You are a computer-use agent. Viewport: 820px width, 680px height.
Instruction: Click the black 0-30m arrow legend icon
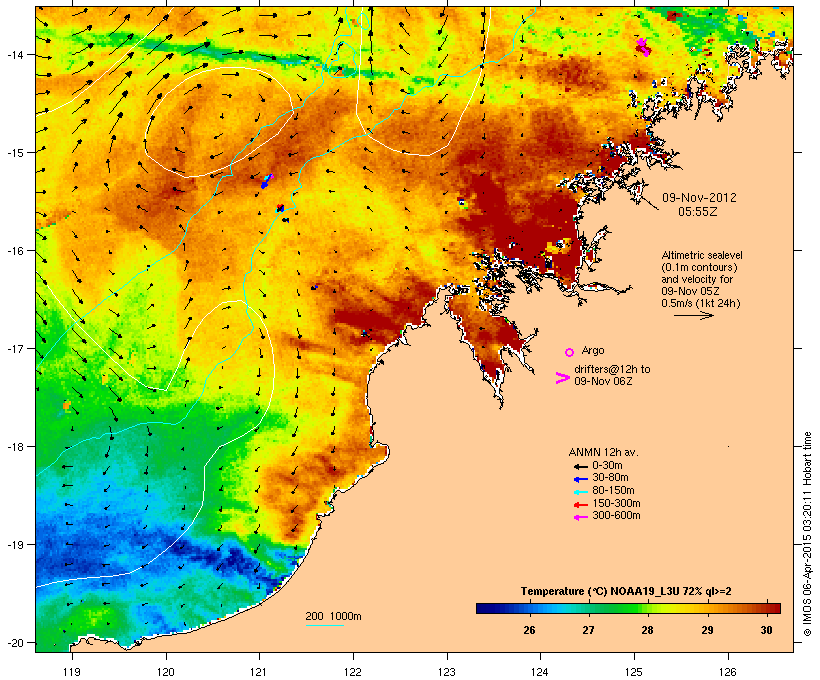[x=580, y=466]
